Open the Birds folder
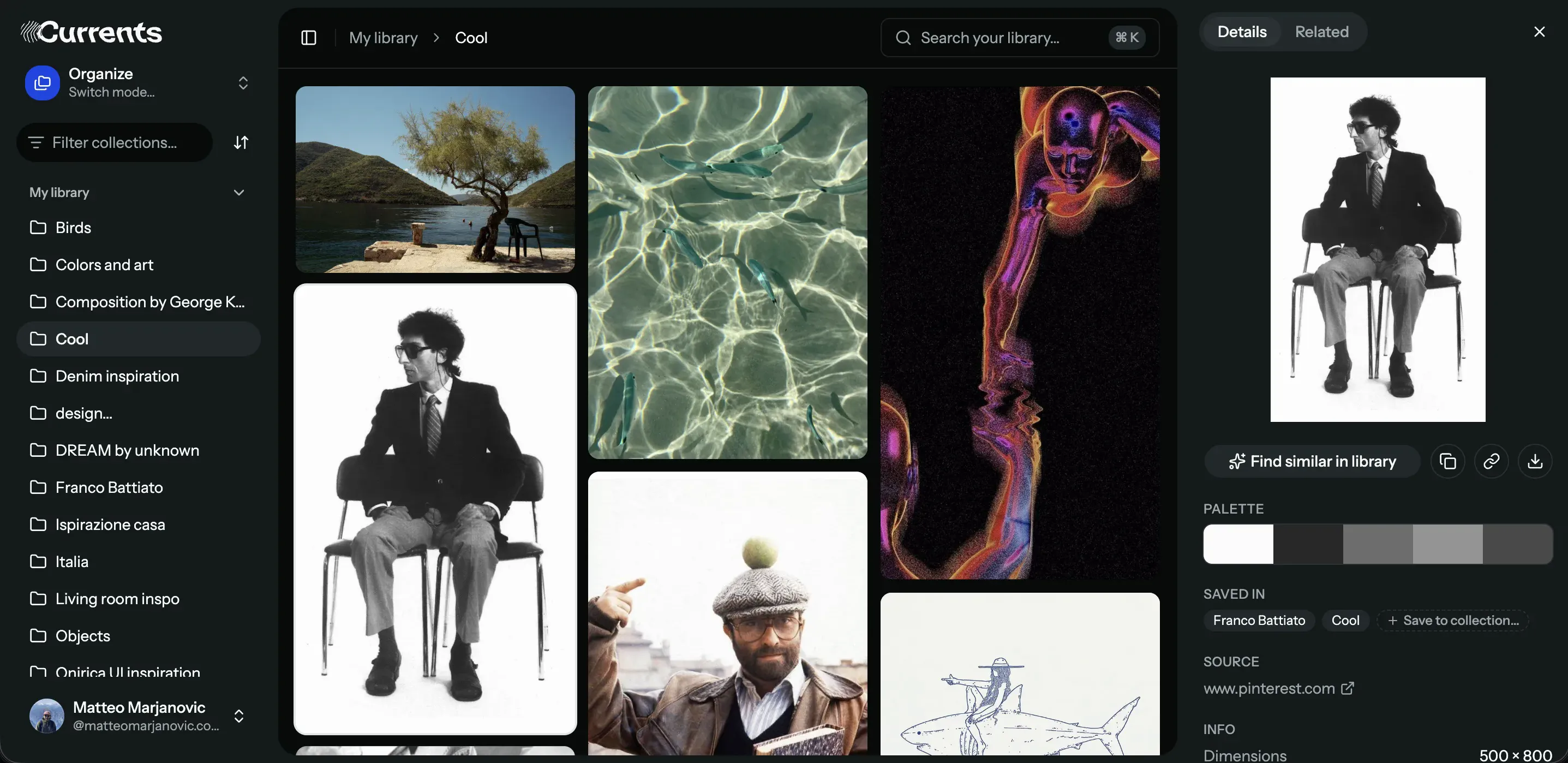 (139, 228)
